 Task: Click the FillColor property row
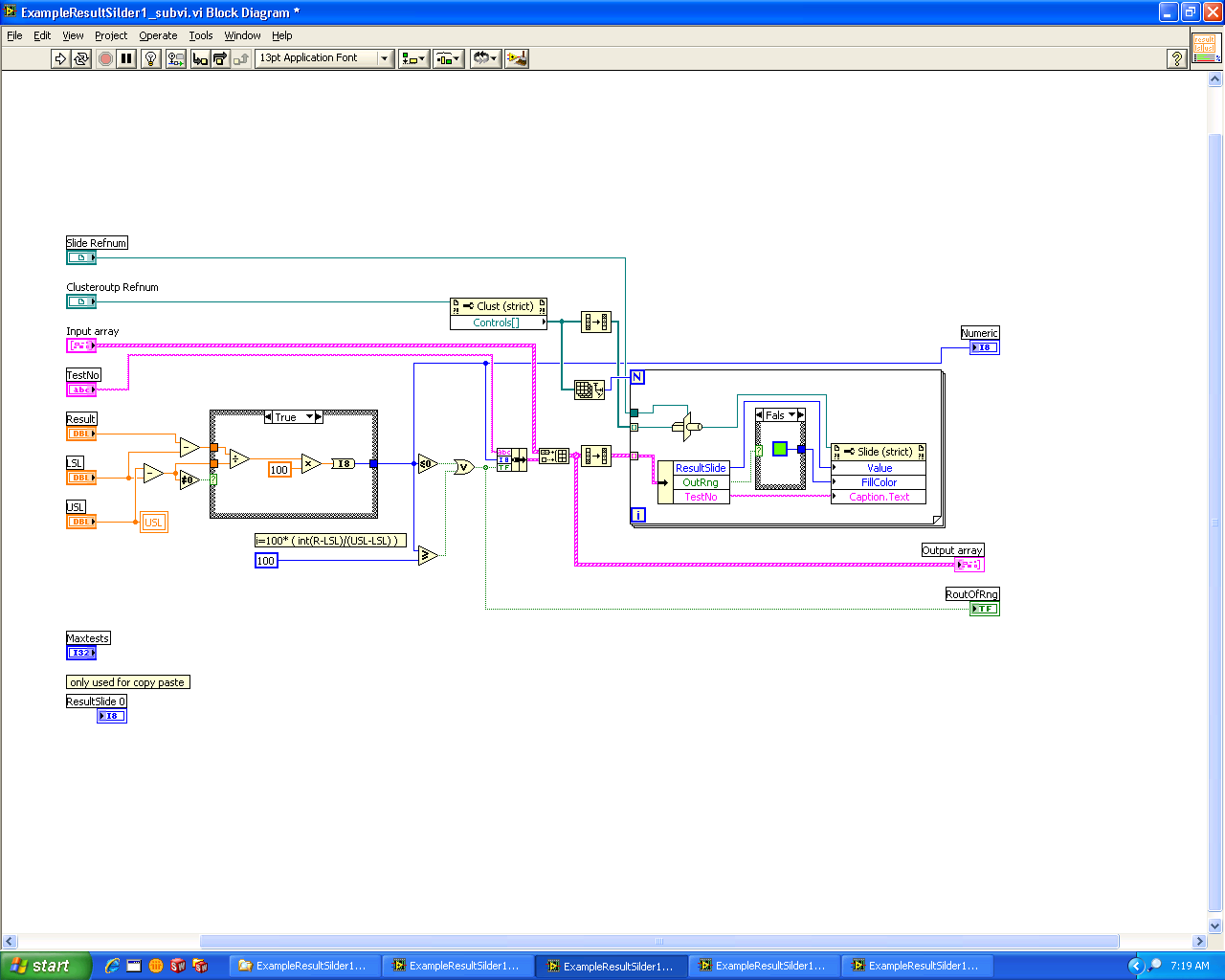pyautogui.click(x=879, y=482)
